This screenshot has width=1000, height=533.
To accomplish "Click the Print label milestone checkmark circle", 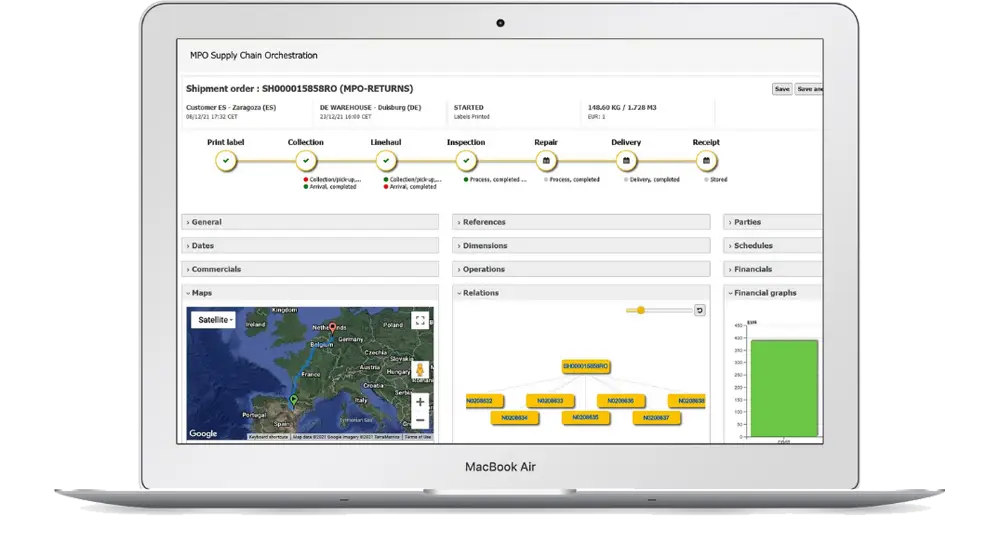I will click(226, 160).
